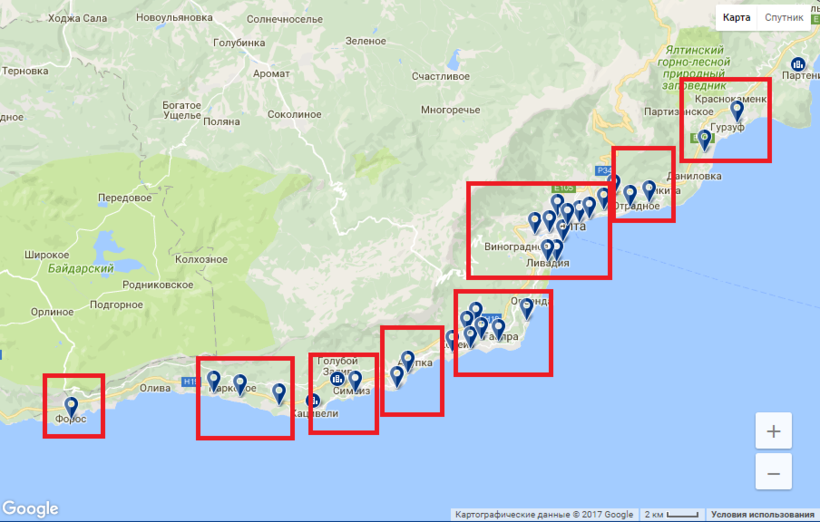This screenshot has width=820, height=522.
Task: Click the pin right of Симеиз building icon
Action: pos(355,379)
